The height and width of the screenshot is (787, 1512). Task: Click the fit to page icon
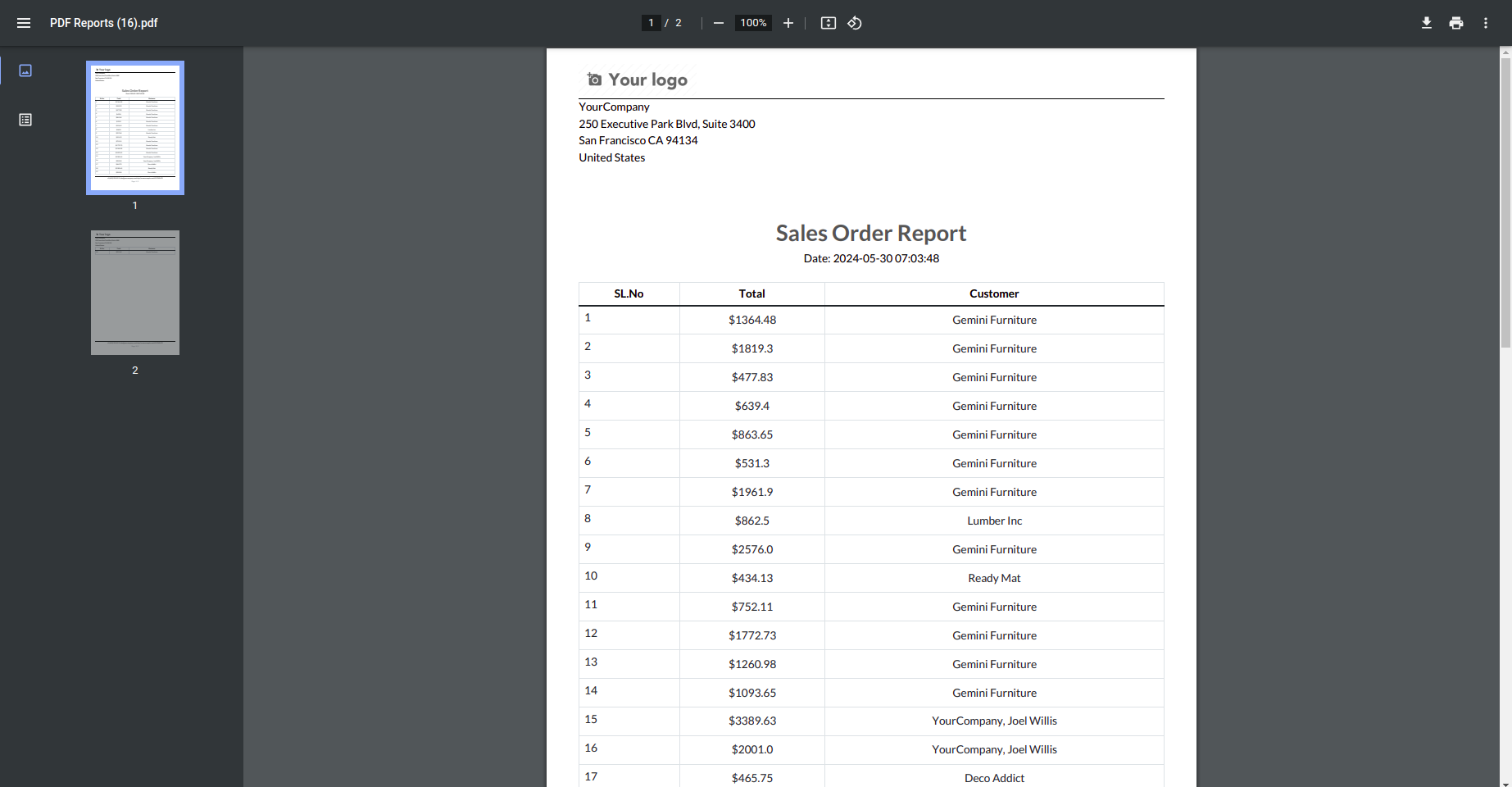click(829, 23)
